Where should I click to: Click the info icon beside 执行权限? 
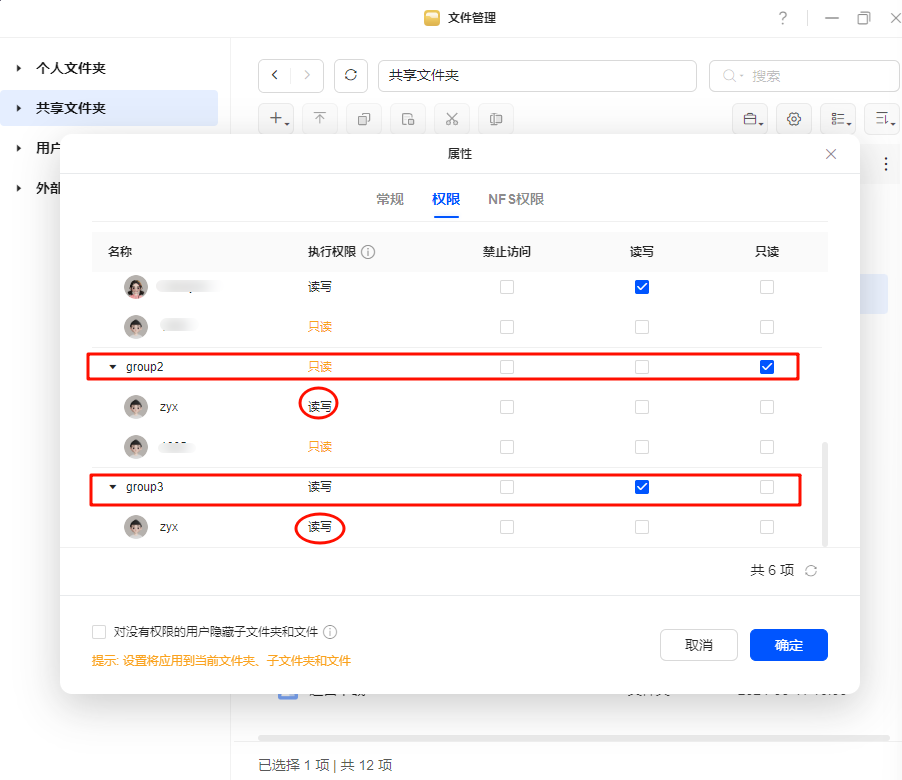point(368,252)
